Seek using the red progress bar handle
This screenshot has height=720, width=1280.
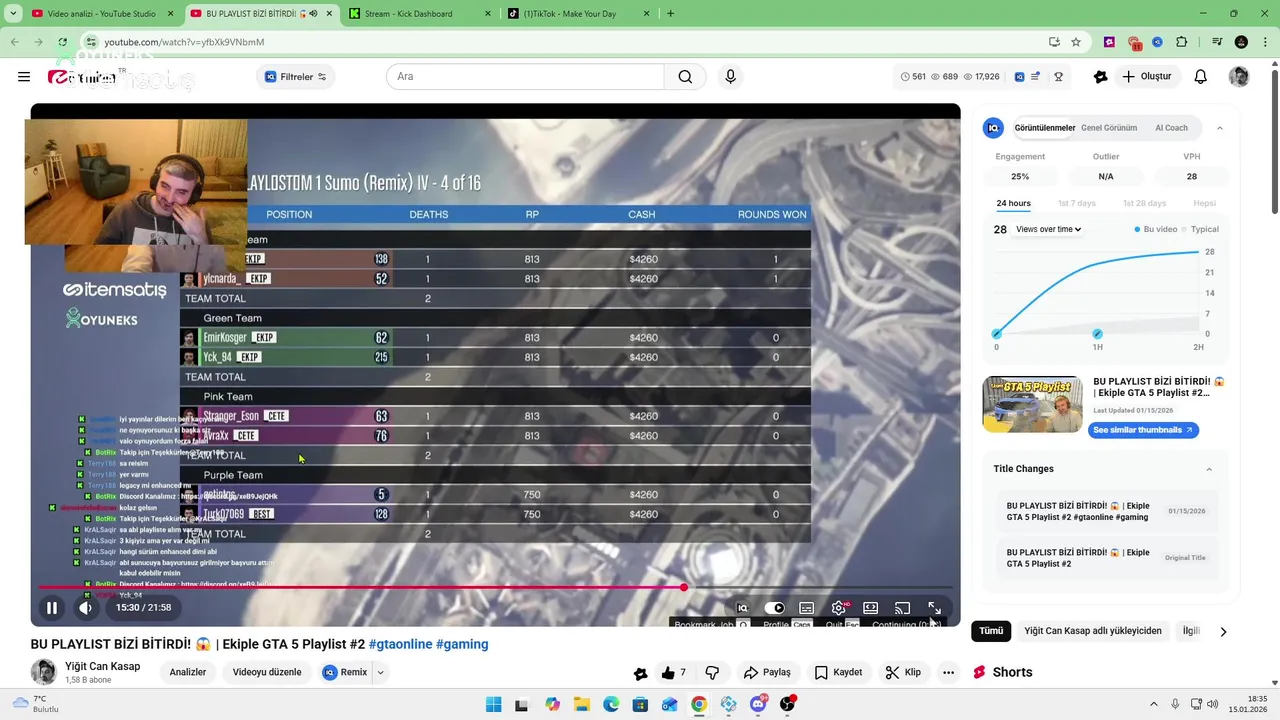[684, 587]
